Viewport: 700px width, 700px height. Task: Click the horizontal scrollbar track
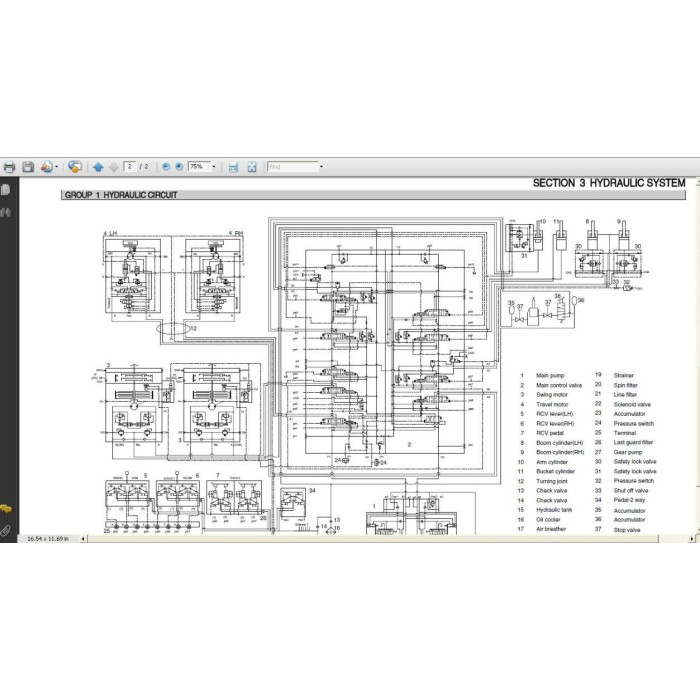tap(388, 539)
